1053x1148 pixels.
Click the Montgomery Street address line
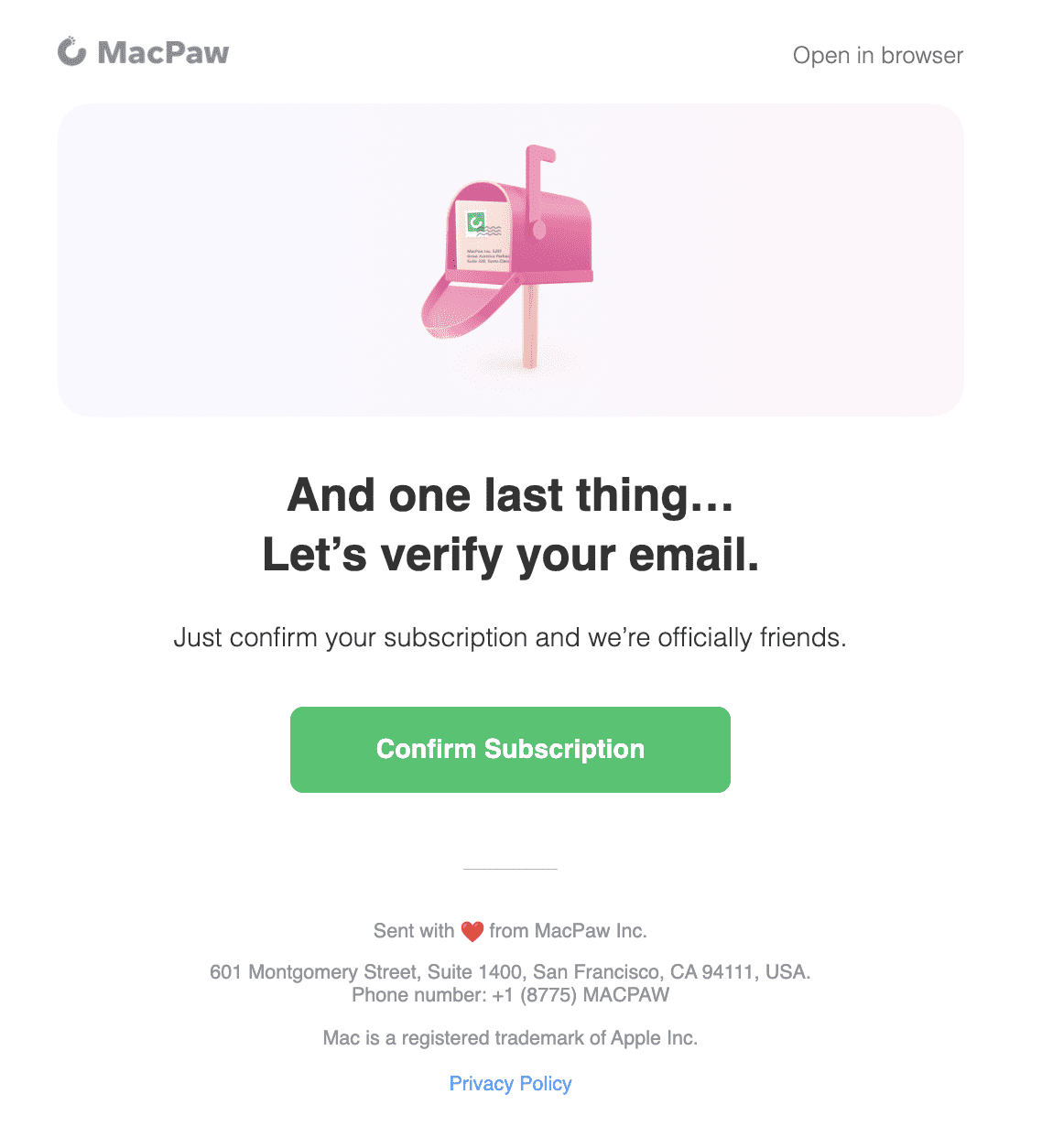[510, 972]
